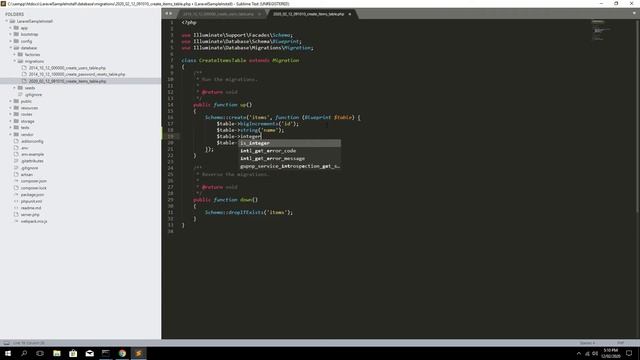
Task: Open phpunit.xml in sidebar
Action: click(31, 201)
